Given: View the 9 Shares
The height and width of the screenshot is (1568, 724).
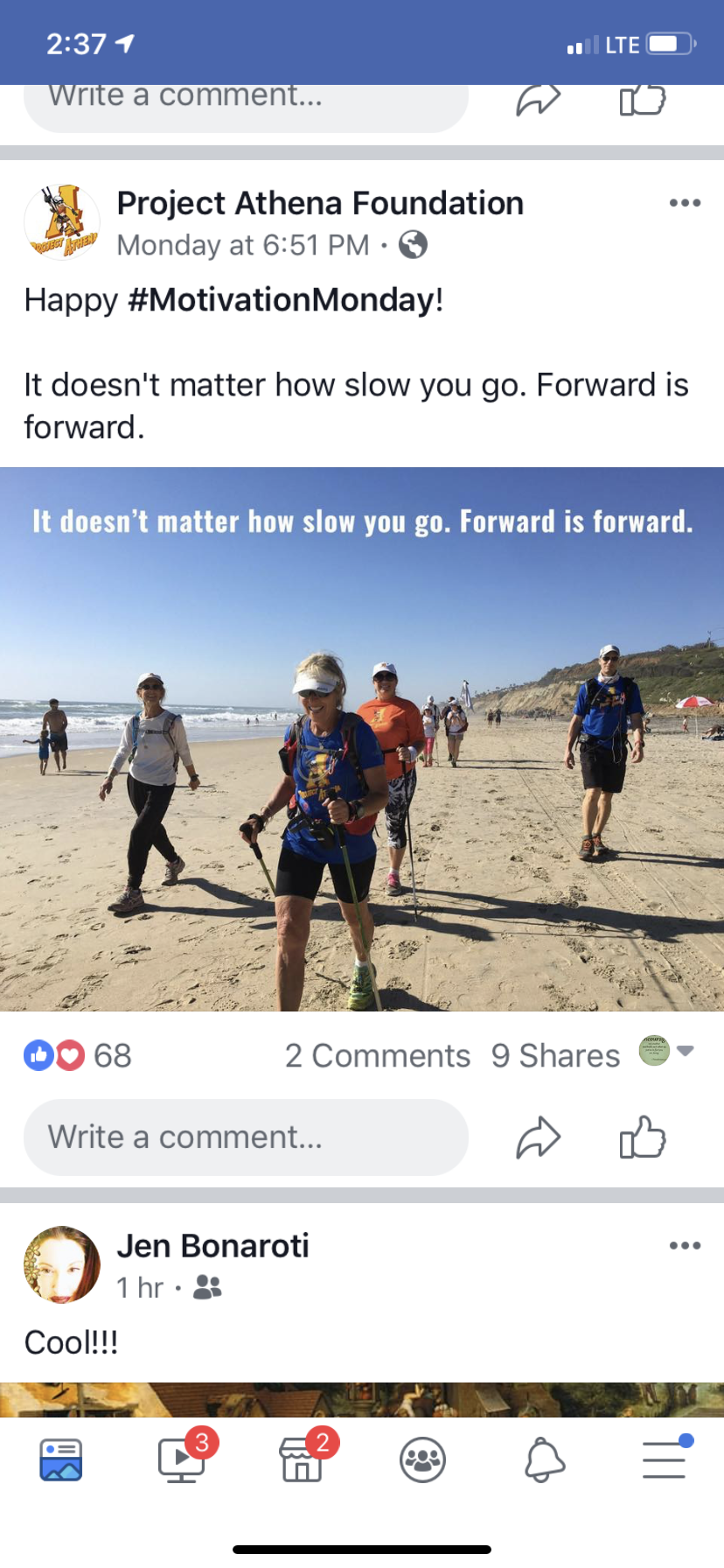Looking at the screenshot, I should pyautogui.click(x=555, y=1056).
